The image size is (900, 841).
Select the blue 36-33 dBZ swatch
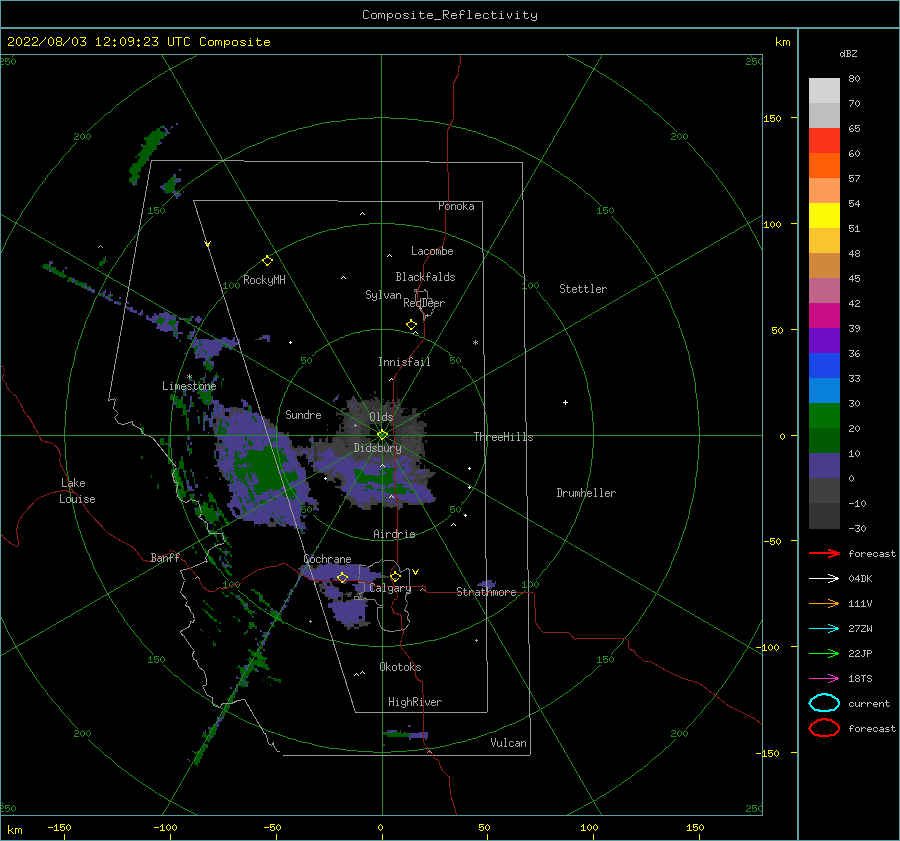(824, 365)
